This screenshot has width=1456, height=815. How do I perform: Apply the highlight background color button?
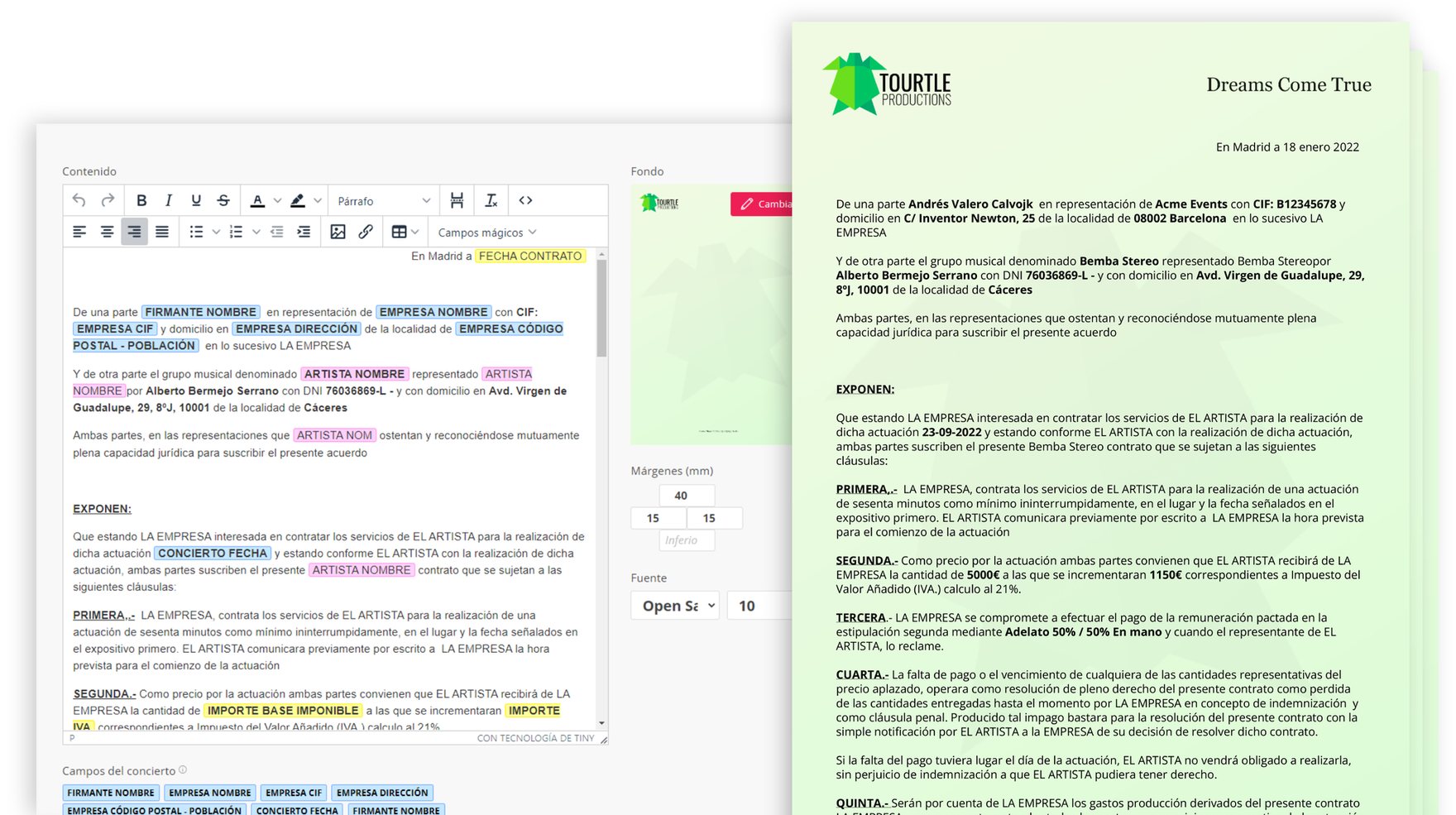298,200
